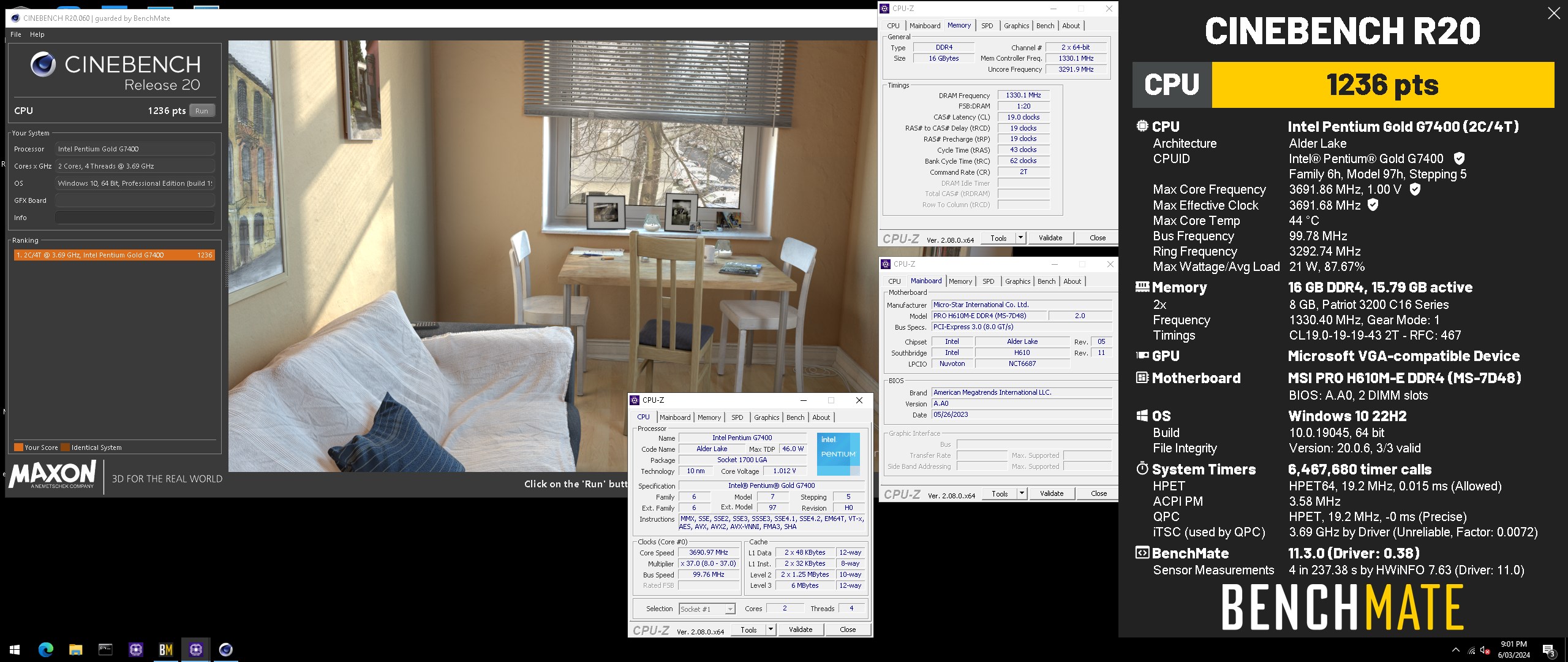Click the Cinebench Info field
This screenshot has width=1568, height=662.
135,218
